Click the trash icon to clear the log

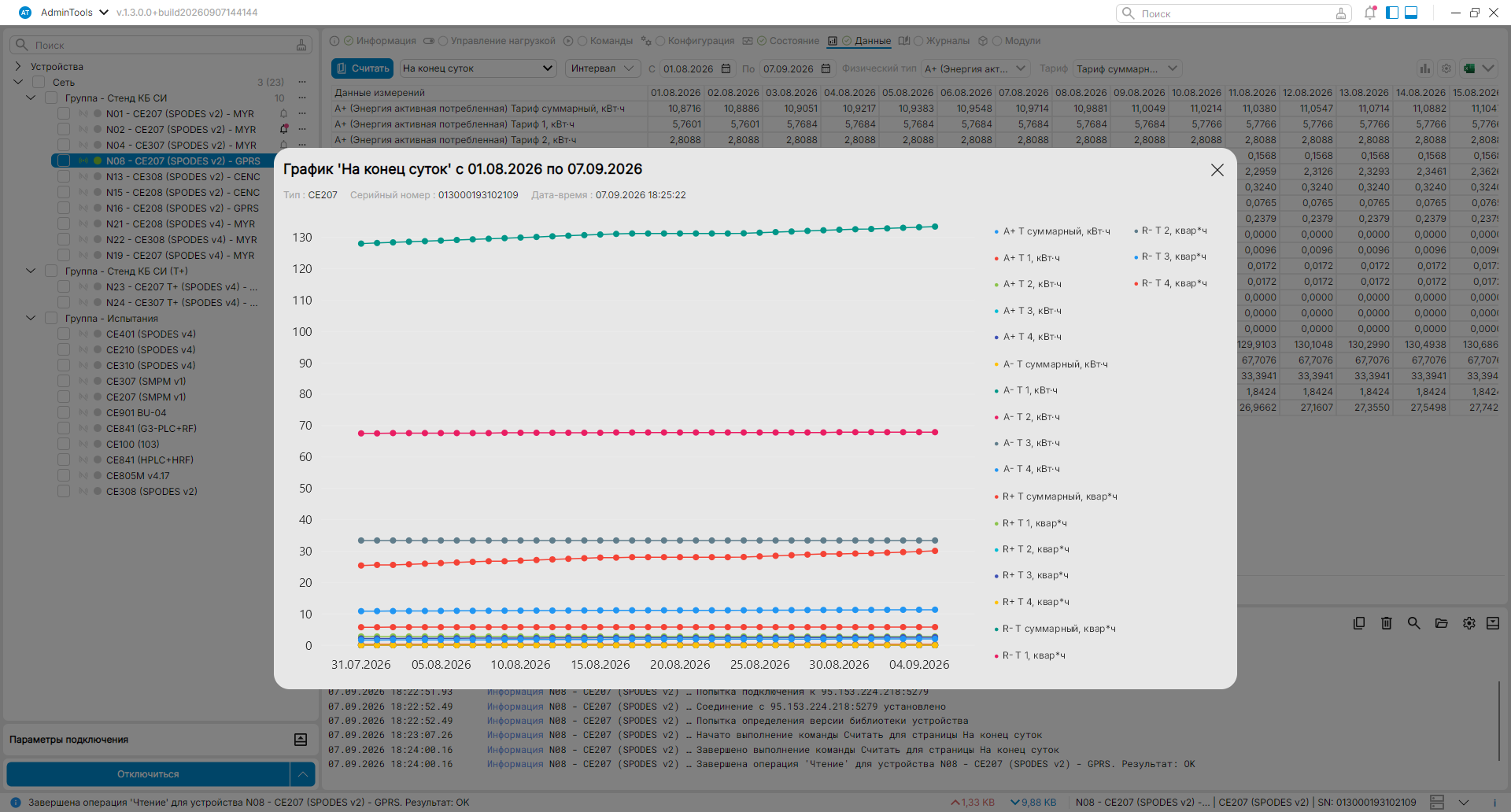[x=1387, y=623]
